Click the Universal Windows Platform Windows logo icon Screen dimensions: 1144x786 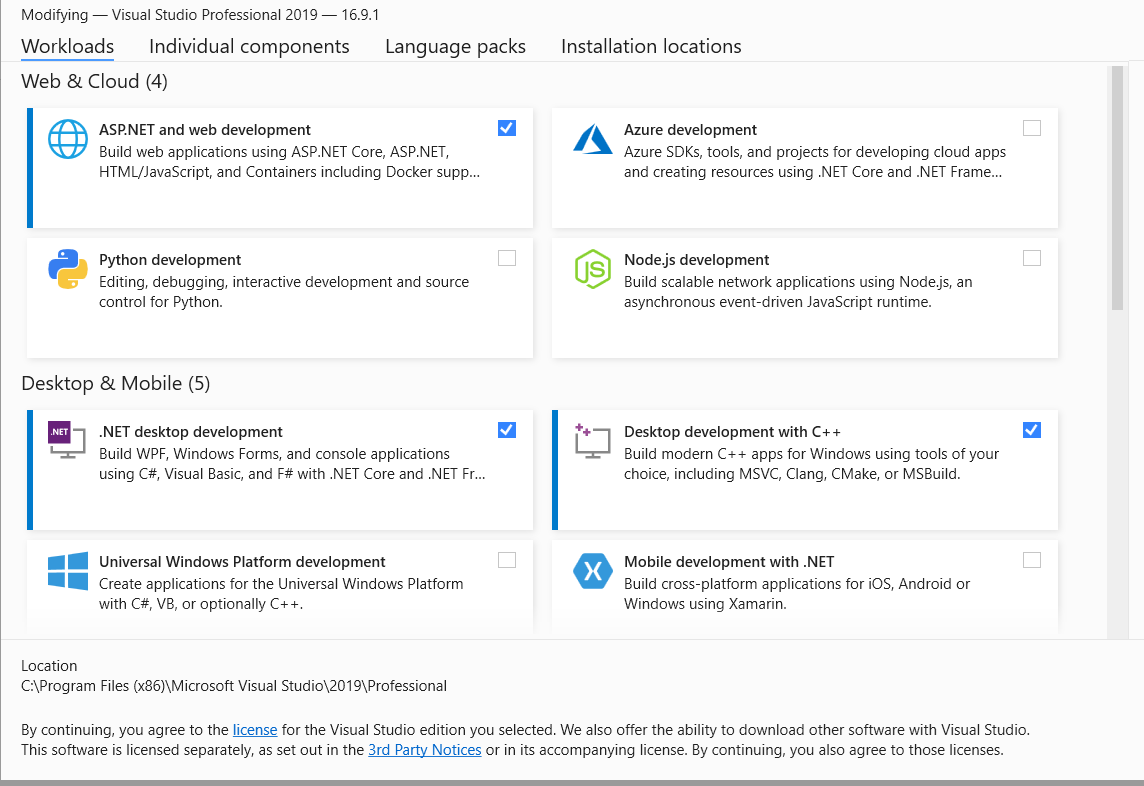pos(68,571)
